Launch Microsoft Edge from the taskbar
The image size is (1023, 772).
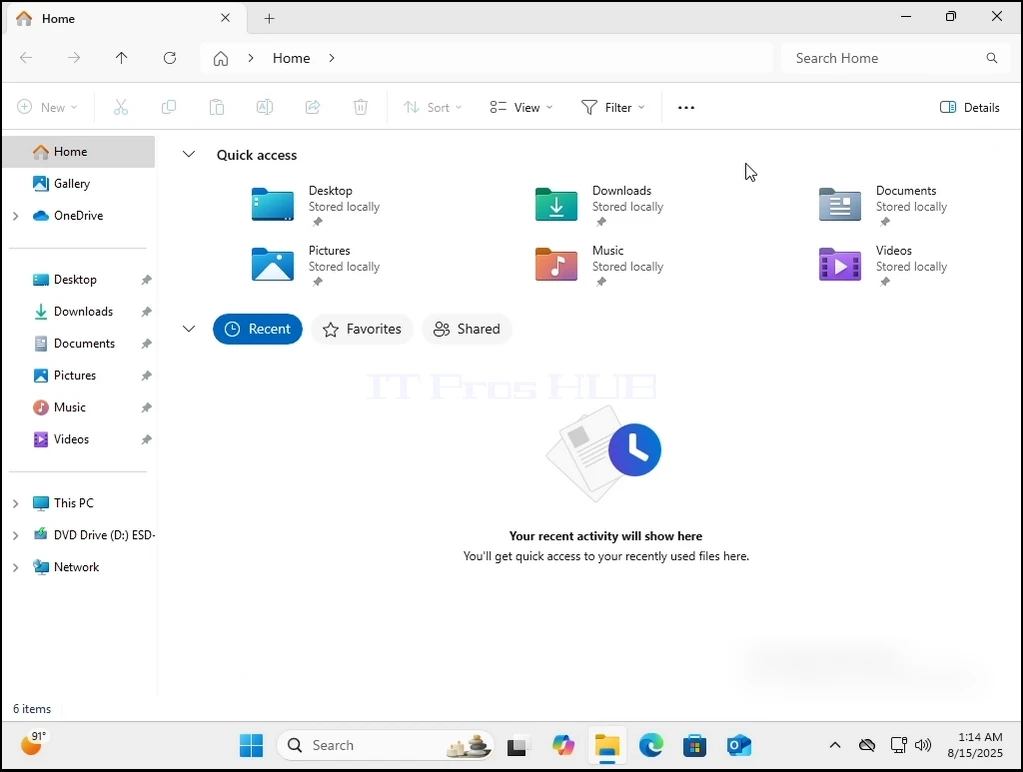point(650,745)
